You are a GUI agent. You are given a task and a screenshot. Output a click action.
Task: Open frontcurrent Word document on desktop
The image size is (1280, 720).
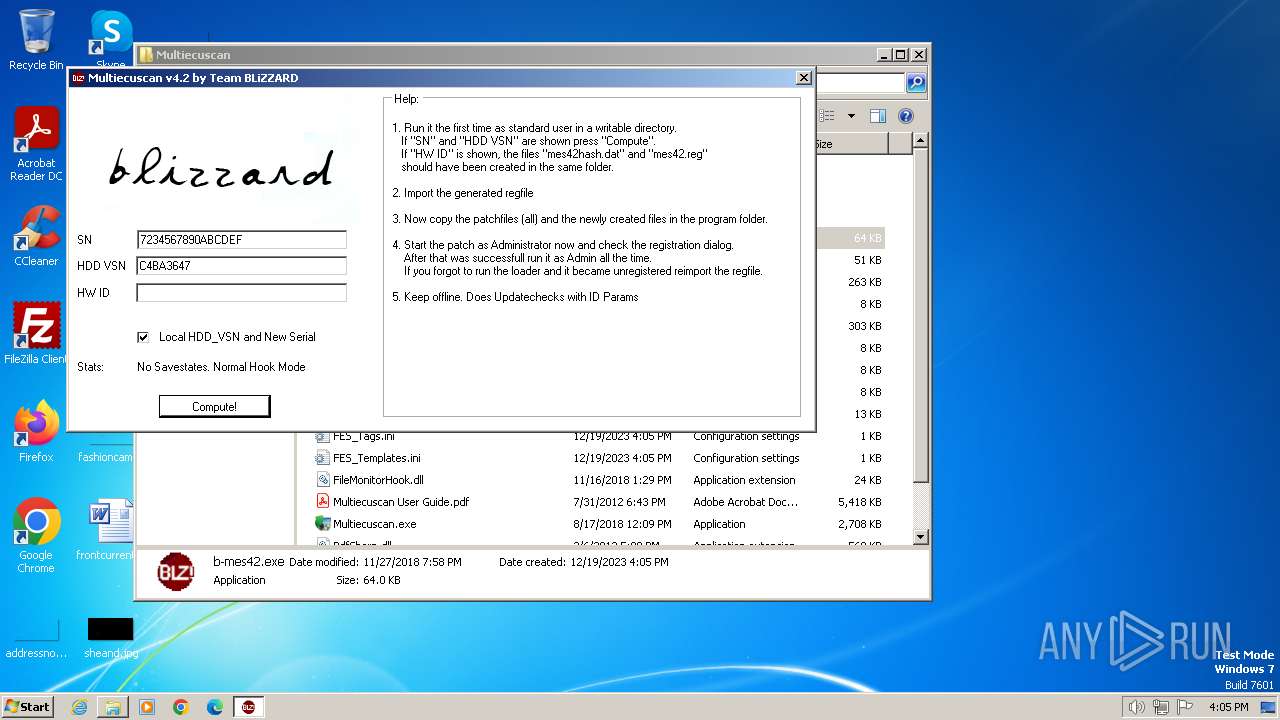[110, 530]
